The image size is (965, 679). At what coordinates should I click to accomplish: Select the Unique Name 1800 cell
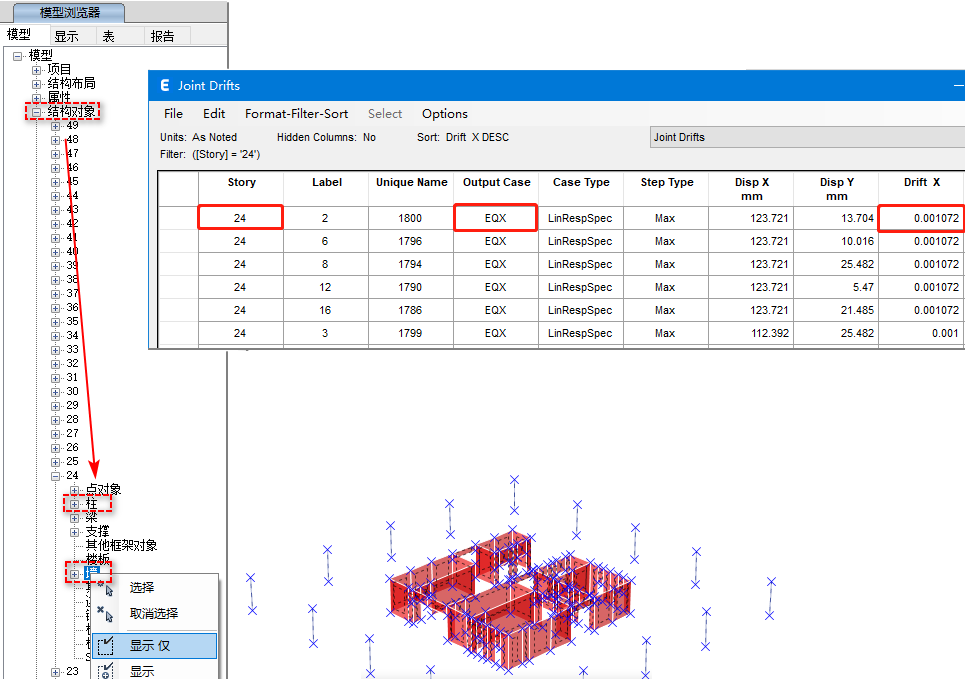pos(411,218)
